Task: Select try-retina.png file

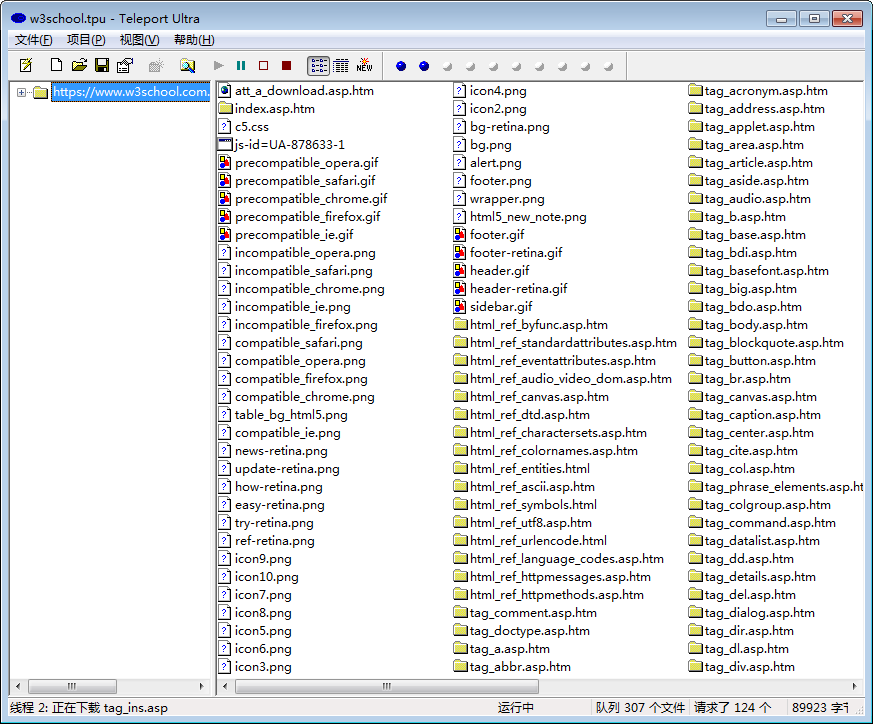Action: click(274, 523)
